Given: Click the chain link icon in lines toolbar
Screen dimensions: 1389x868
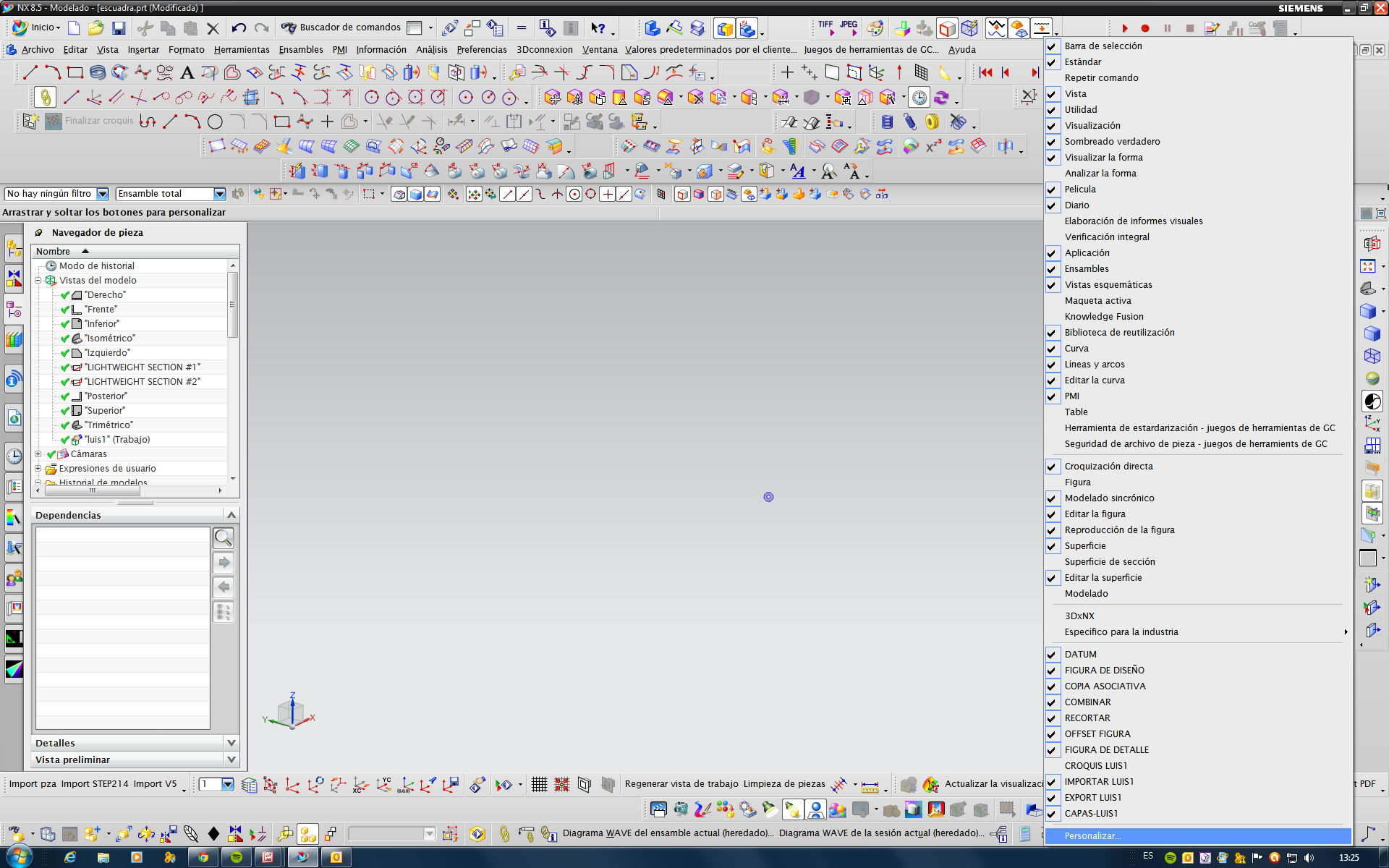Looking at the screenshot, I should tap(45, 97).
